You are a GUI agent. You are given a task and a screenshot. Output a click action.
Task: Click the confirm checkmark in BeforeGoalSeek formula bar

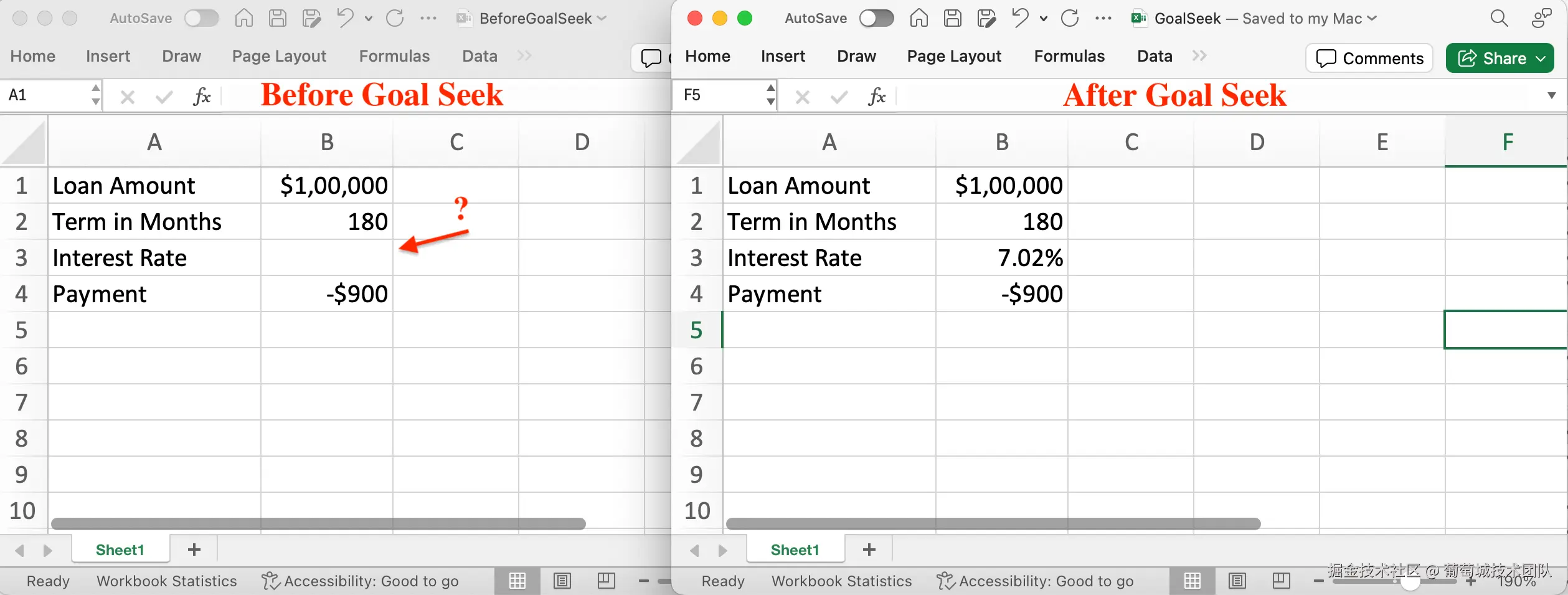164,97
